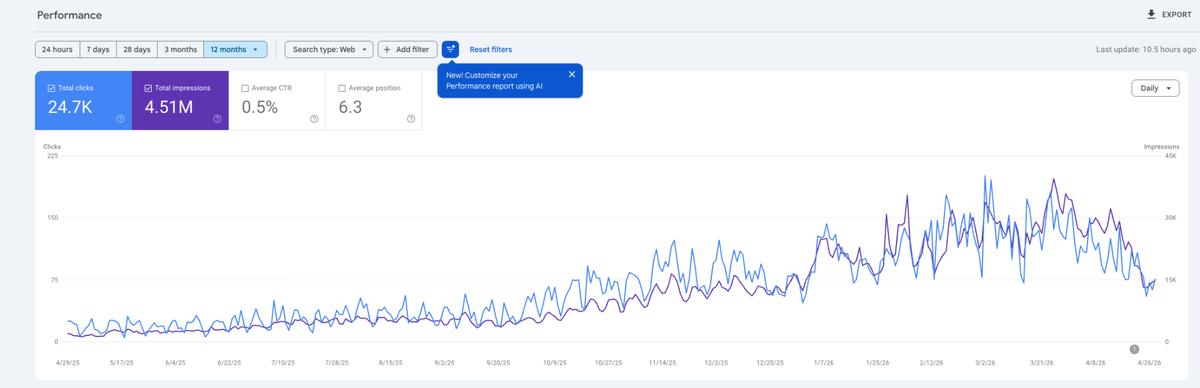Click the 6/22/25 date label
Screen dimensions: 1200x388
(x=229, y=363)
